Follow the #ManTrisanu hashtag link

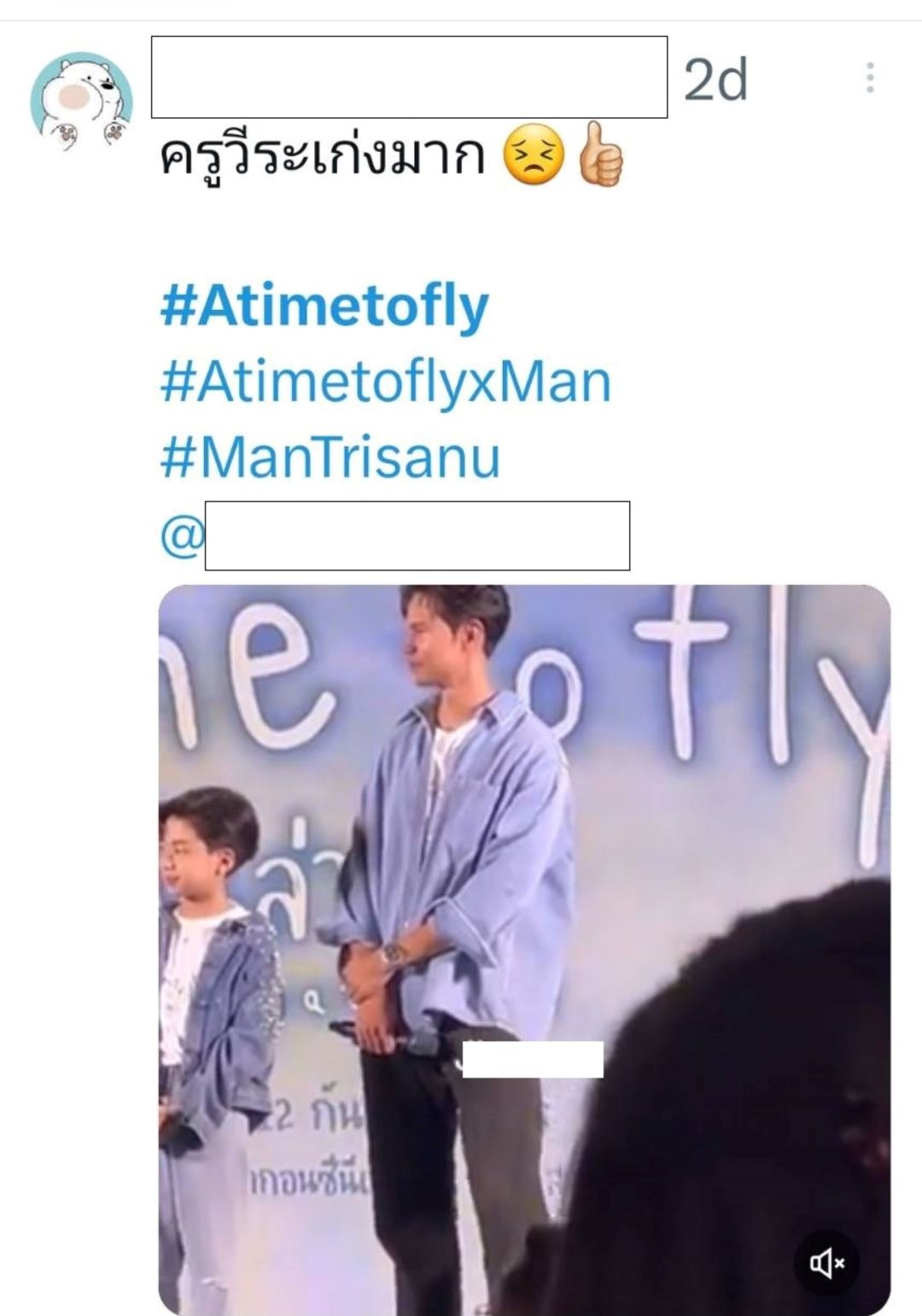click(x=330, y=458)
